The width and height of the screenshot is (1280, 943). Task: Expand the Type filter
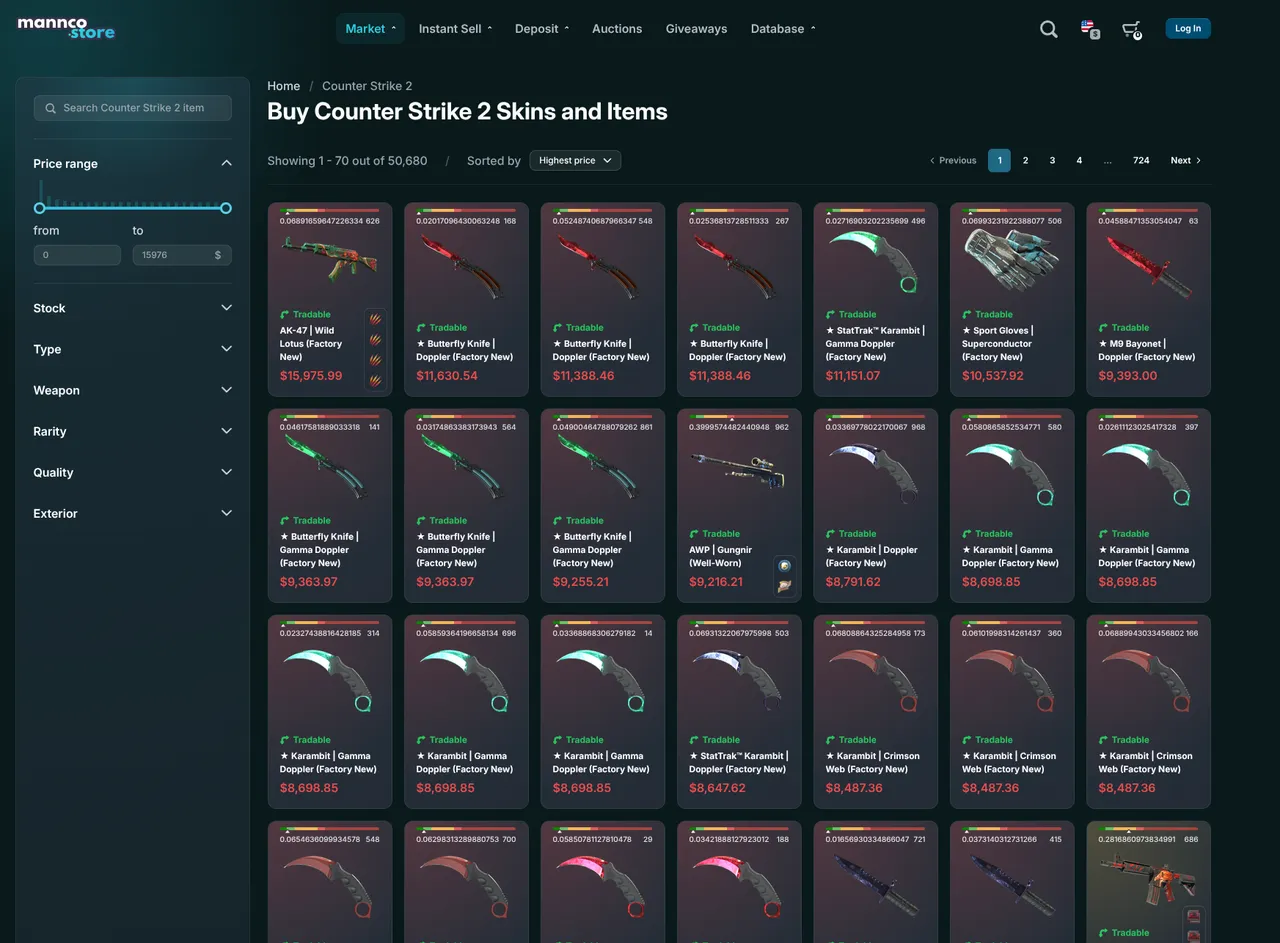pyautogui.click(x=132, y=349)
